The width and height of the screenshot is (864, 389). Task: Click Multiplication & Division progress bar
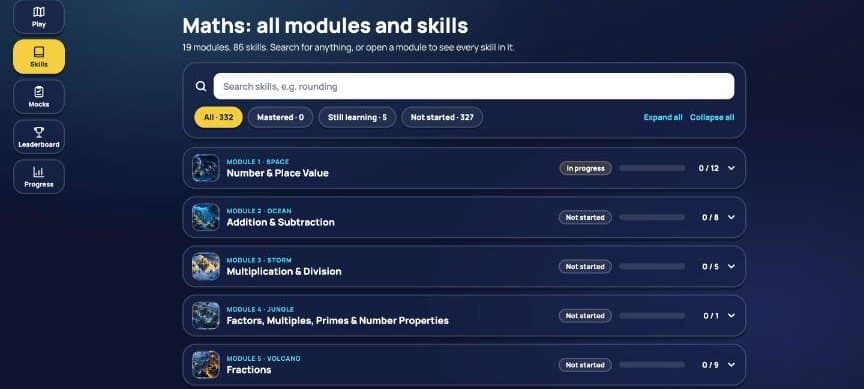pyautogui.click(x=652, y=266)
